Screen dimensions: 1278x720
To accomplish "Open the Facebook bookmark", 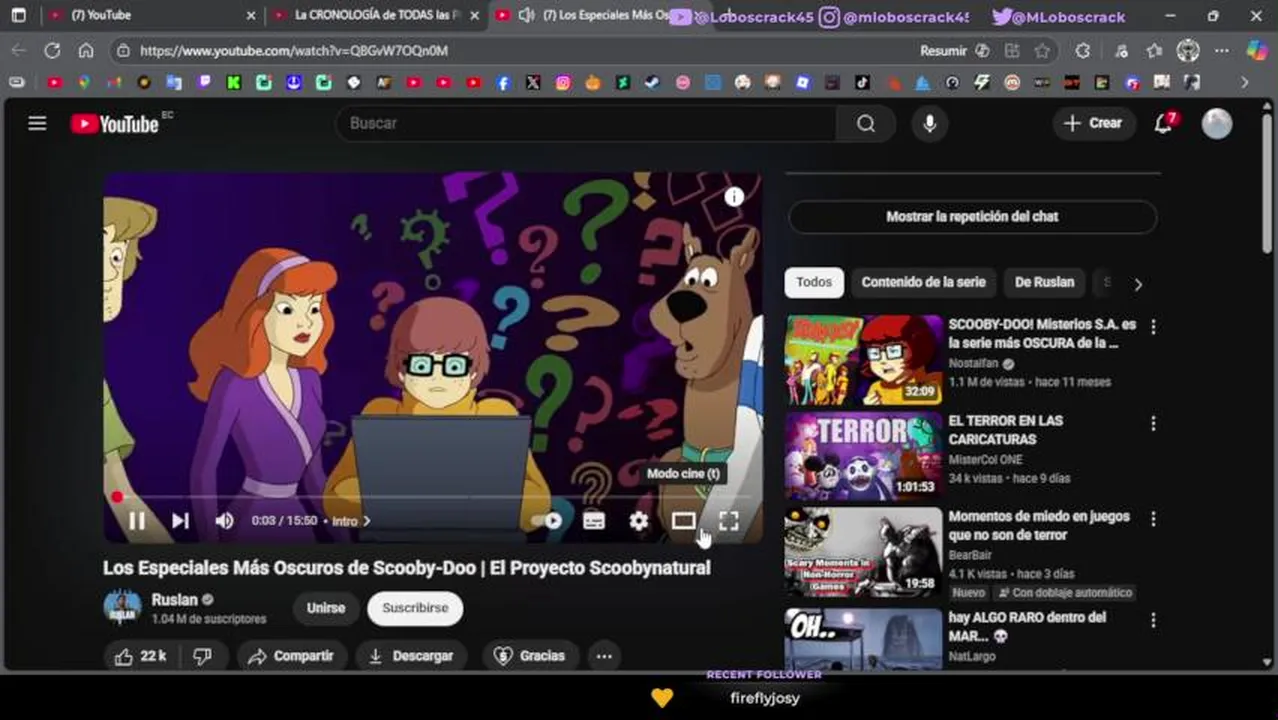I will click(503, 83).
